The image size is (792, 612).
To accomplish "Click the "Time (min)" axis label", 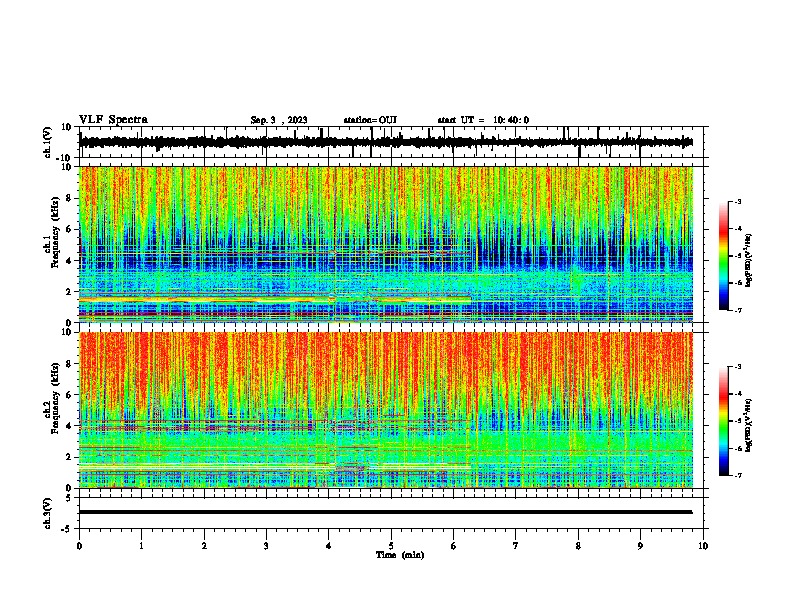I will click(400, 555).
